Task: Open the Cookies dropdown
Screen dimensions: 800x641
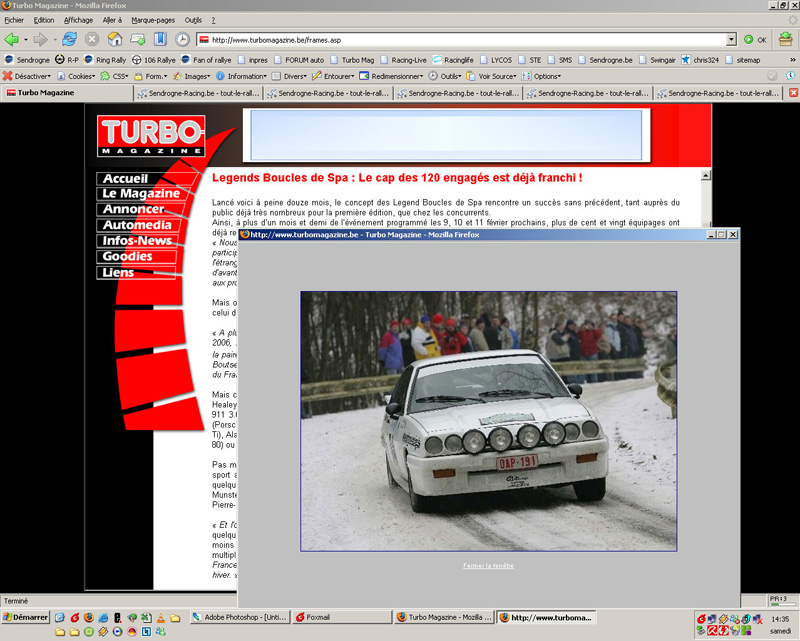Action: click(x=76, y=76)
